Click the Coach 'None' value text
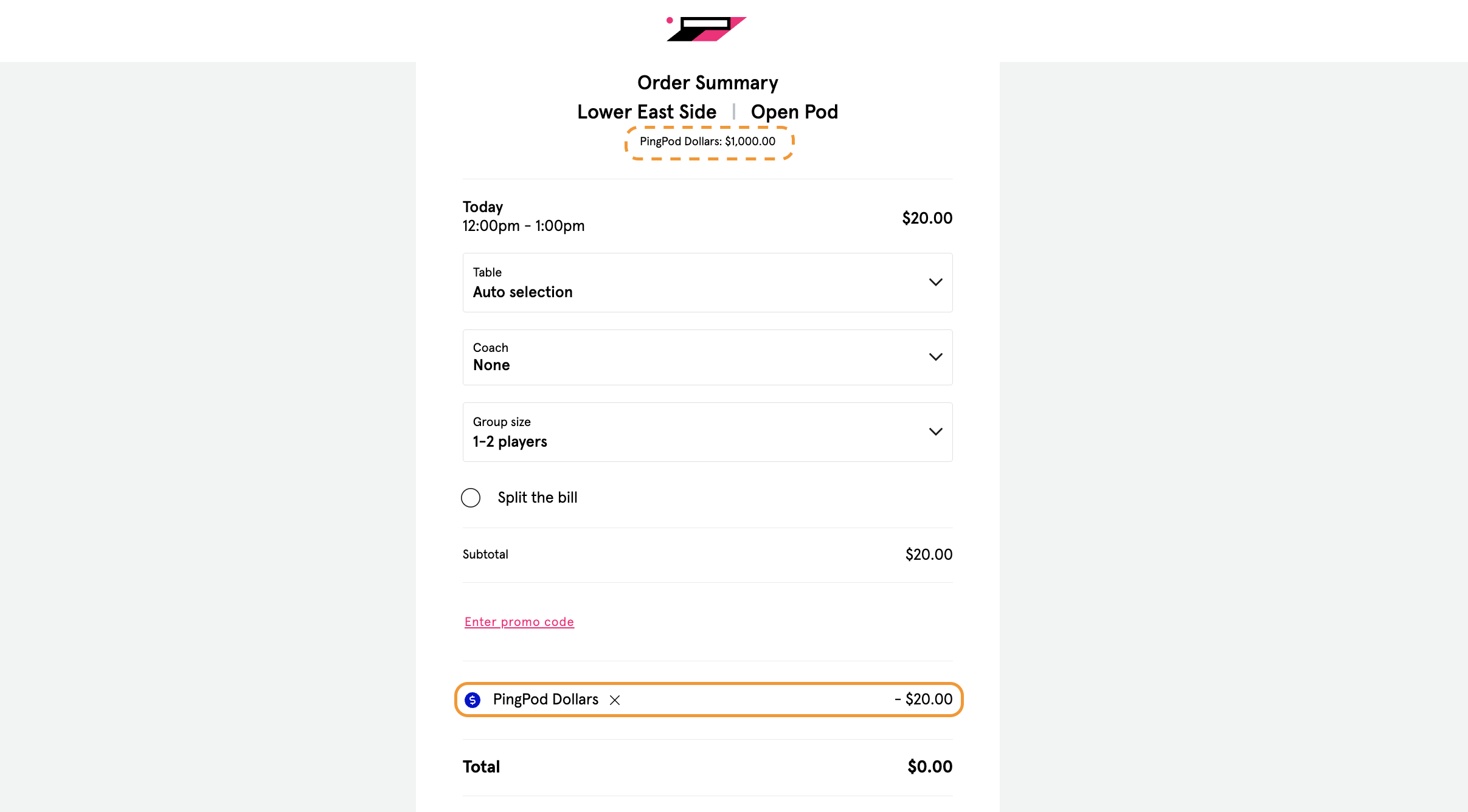The image size is (1468, 812). [x=491, y=365]
